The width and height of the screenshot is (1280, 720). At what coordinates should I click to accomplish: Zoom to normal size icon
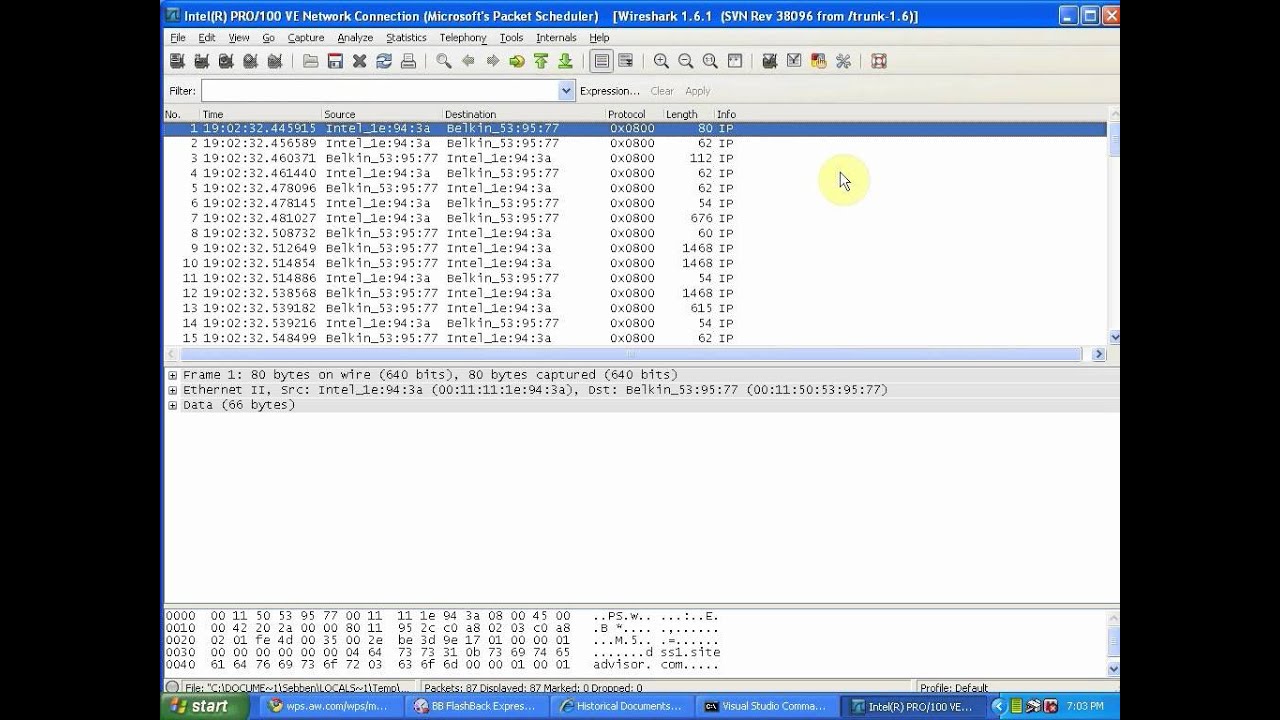710,61
